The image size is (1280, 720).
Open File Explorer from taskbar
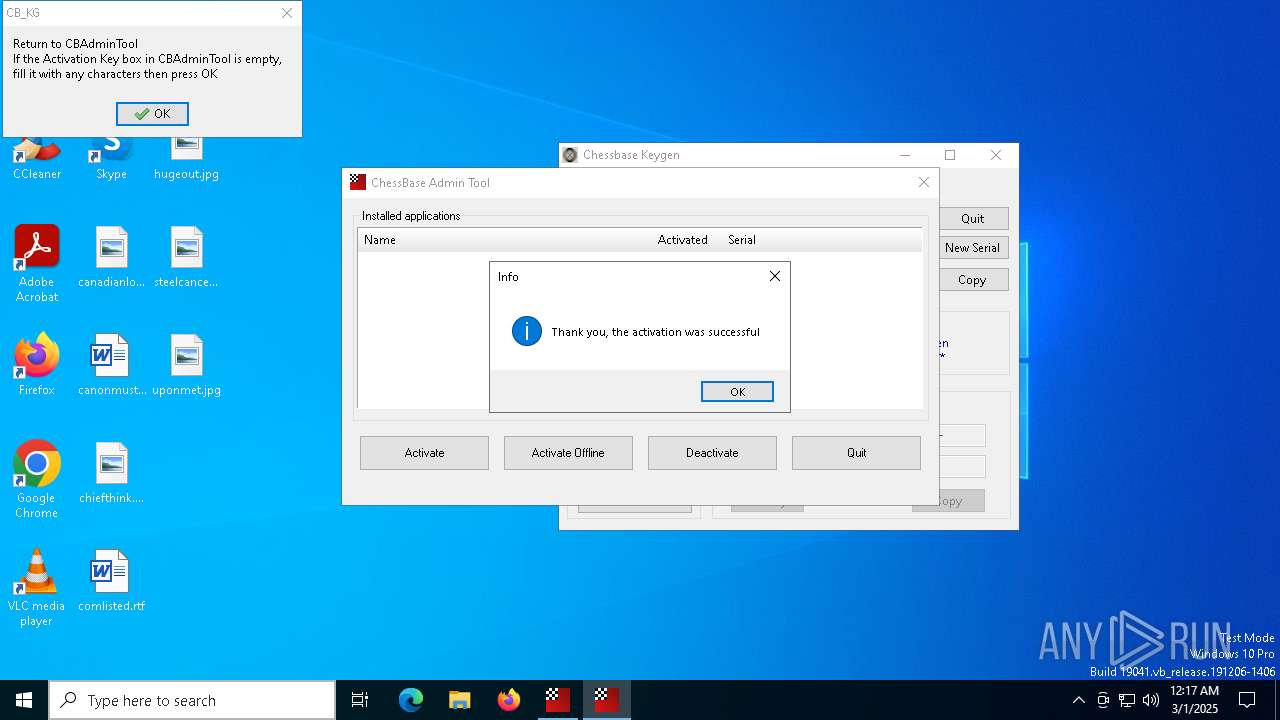pyautogui.click(x=459, y=700)
